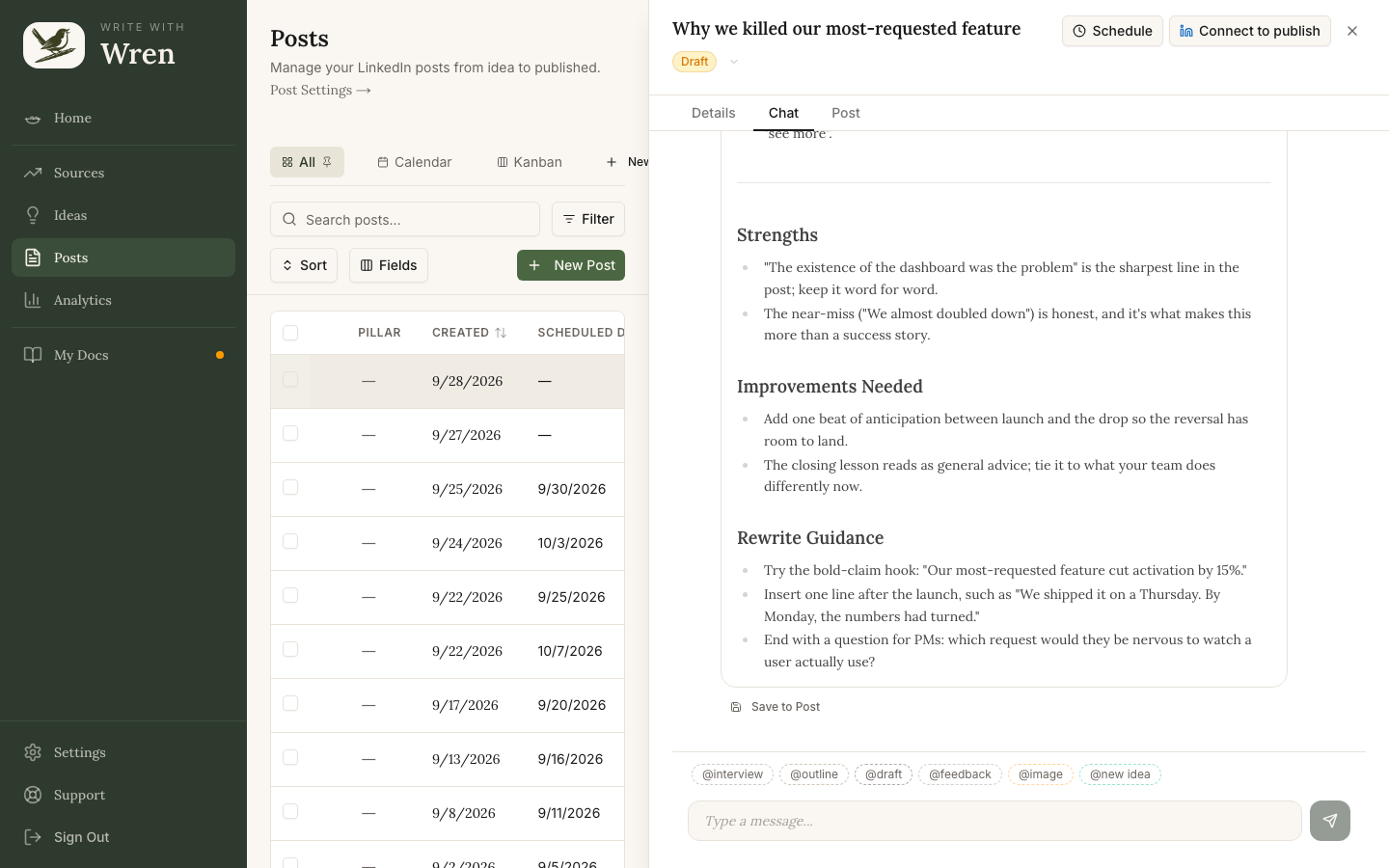The height and width of the screenshot is (868, 1389).
Task: Tick the checkbox for post created 9/24/2026
Action: [290, 542]
